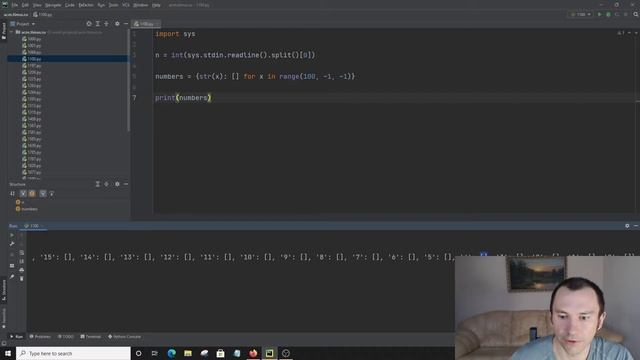The height and width of the screenshot is (360, 640).
Task: Open the Project view type dropdown
Action: pos(23,24)
